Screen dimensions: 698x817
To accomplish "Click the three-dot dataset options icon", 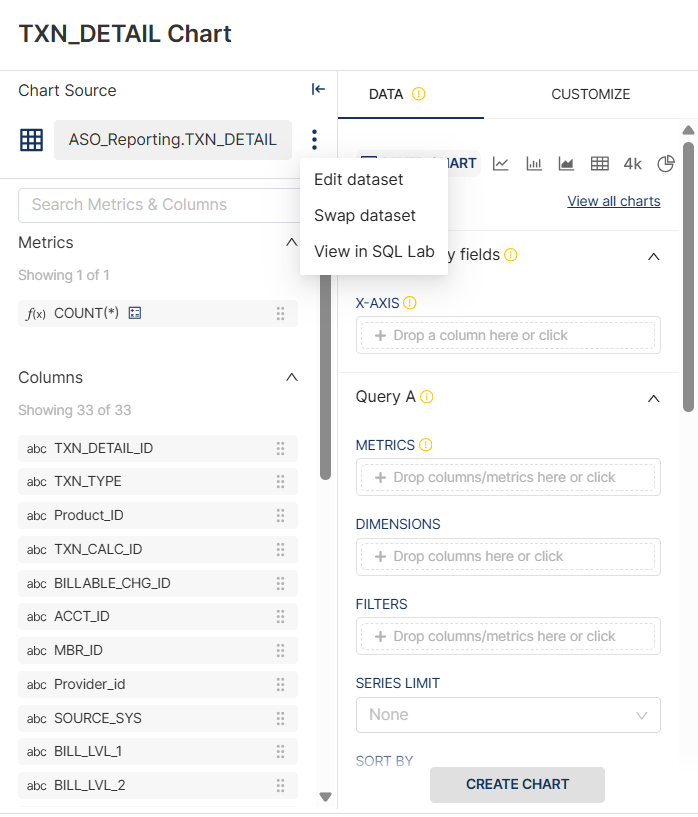I will point(315,140).
